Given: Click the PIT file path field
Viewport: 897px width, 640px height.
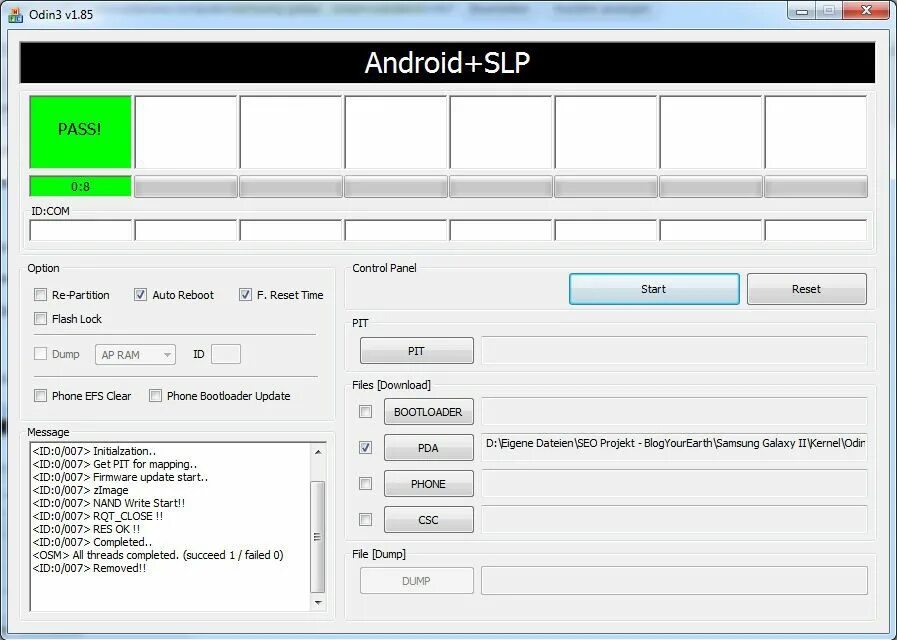Looking at the screenshot, I should (x=674, y=351).
